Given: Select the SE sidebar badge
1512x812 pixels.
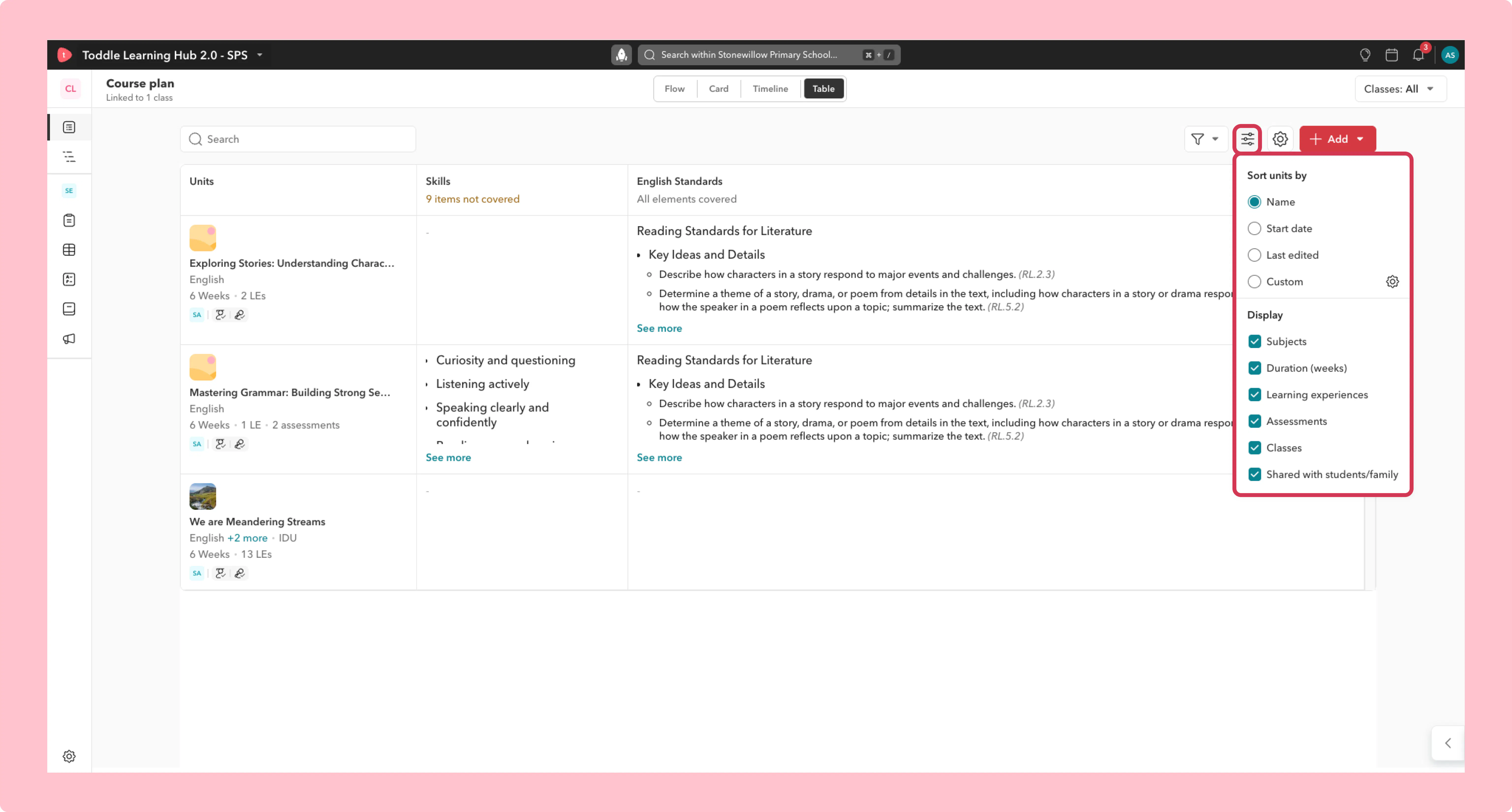Looking at the screenshot, I should click(69, 191).
